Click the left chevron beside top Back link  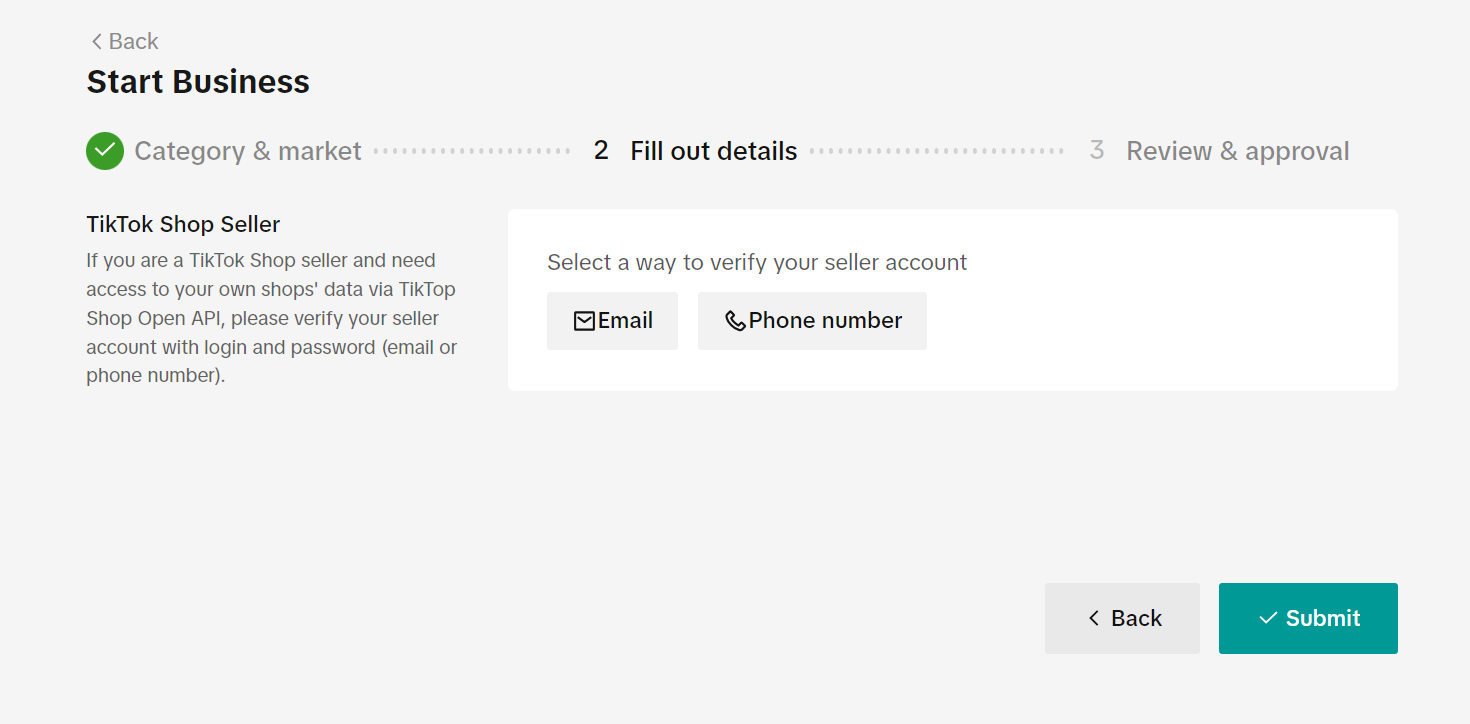tap(96, 41)
